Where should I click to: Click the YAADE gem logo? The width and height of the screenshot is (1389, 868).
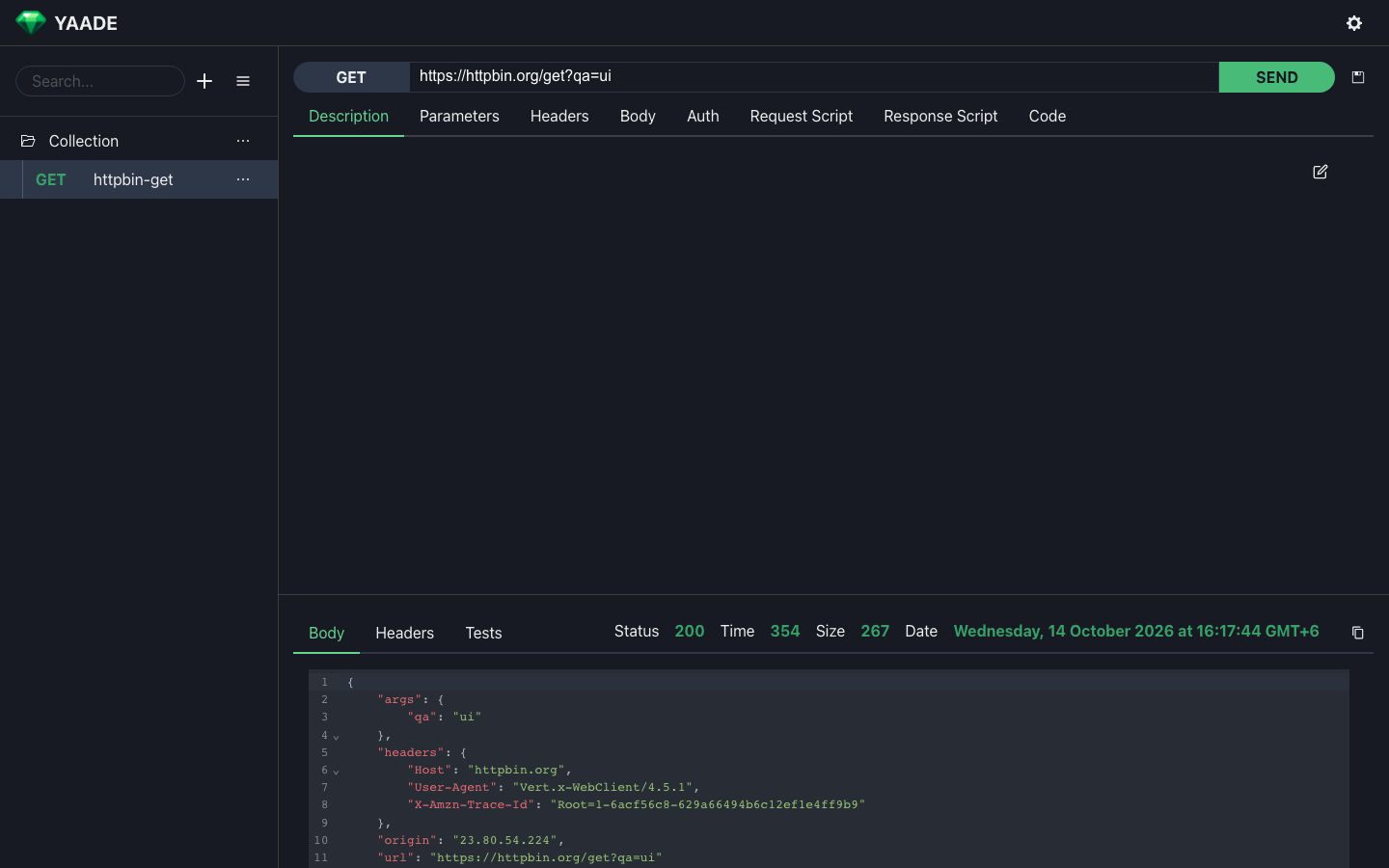(x=31, y=23)
